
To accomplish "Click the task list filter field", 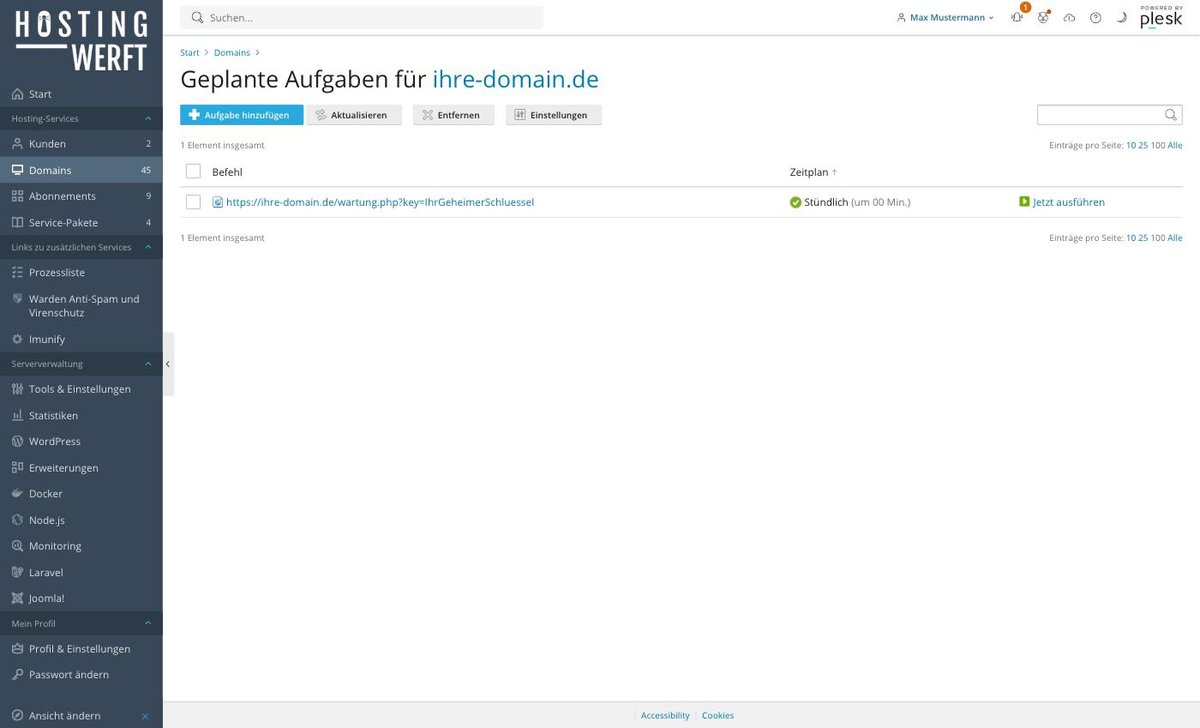I will [x=1101, y=115].
